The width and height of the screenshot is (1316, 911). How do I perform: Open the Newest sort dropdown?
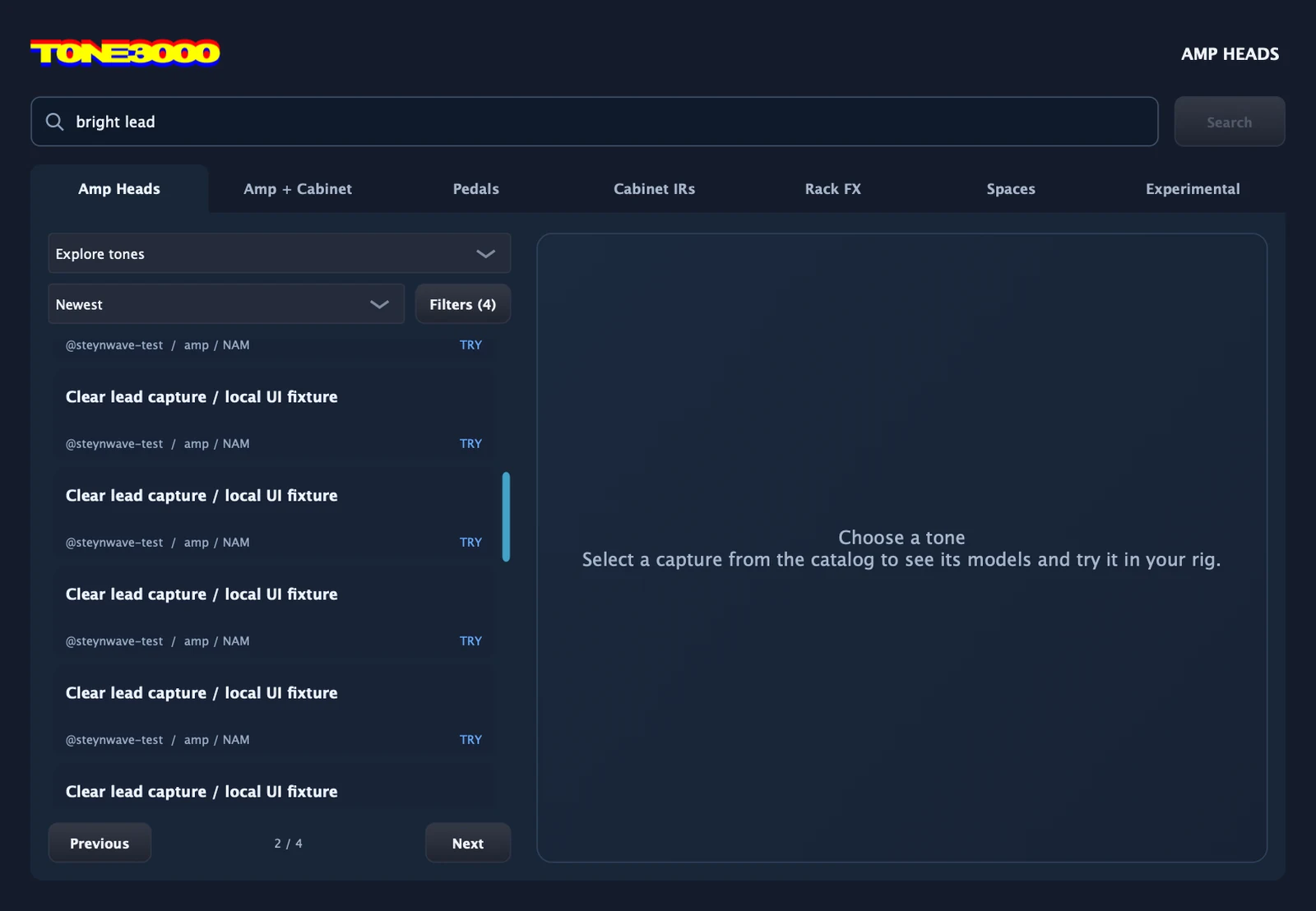click(x=226, y=304)
